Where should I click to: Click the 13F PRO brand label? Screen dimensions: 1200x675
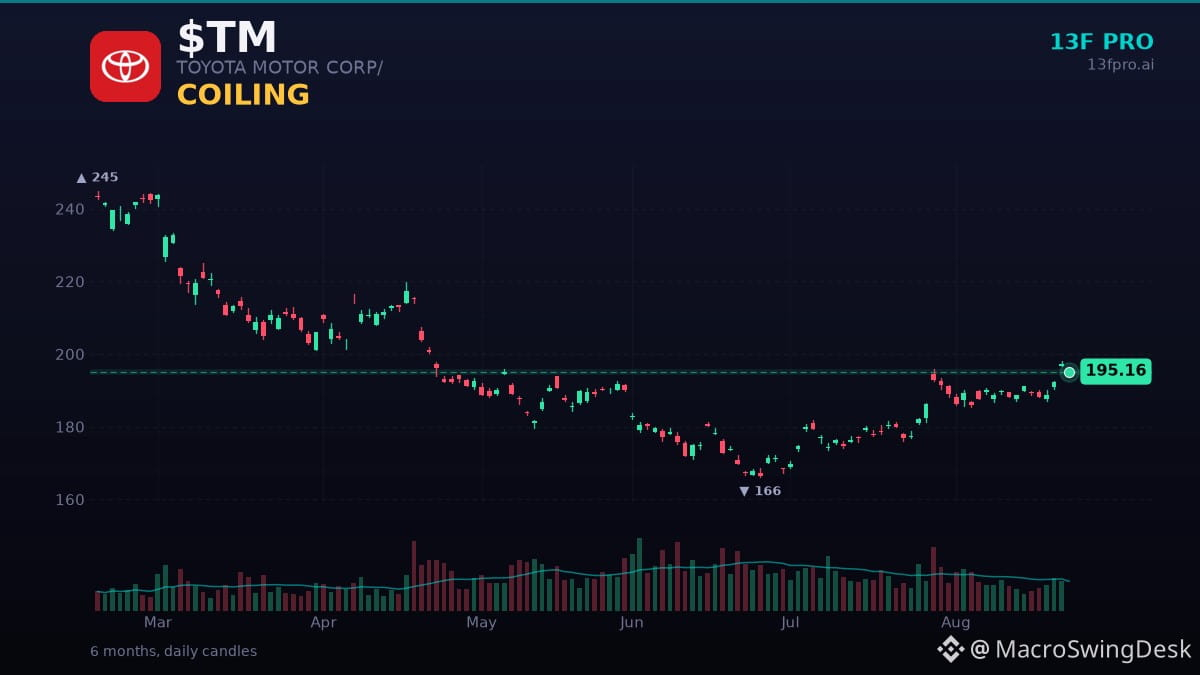[x=1101, y=42]
